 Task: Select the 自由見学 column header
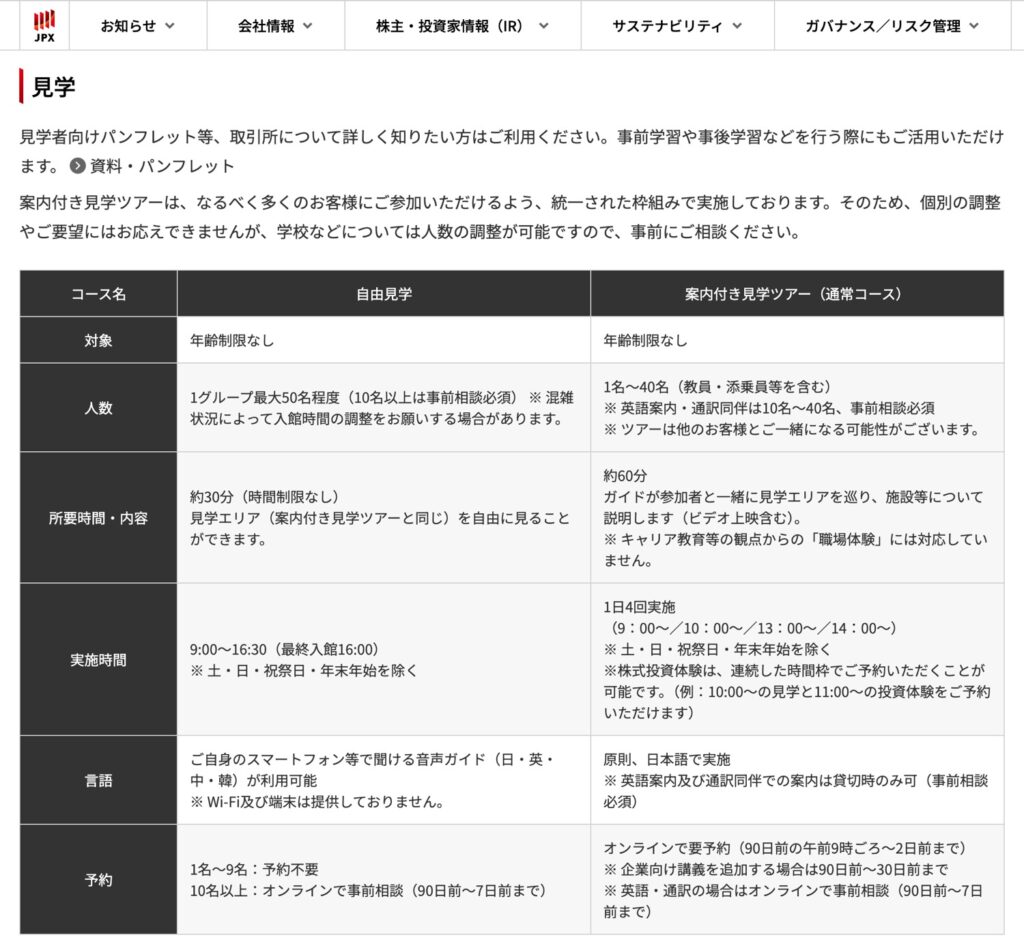pyautogui.click(x=384, y=294)
